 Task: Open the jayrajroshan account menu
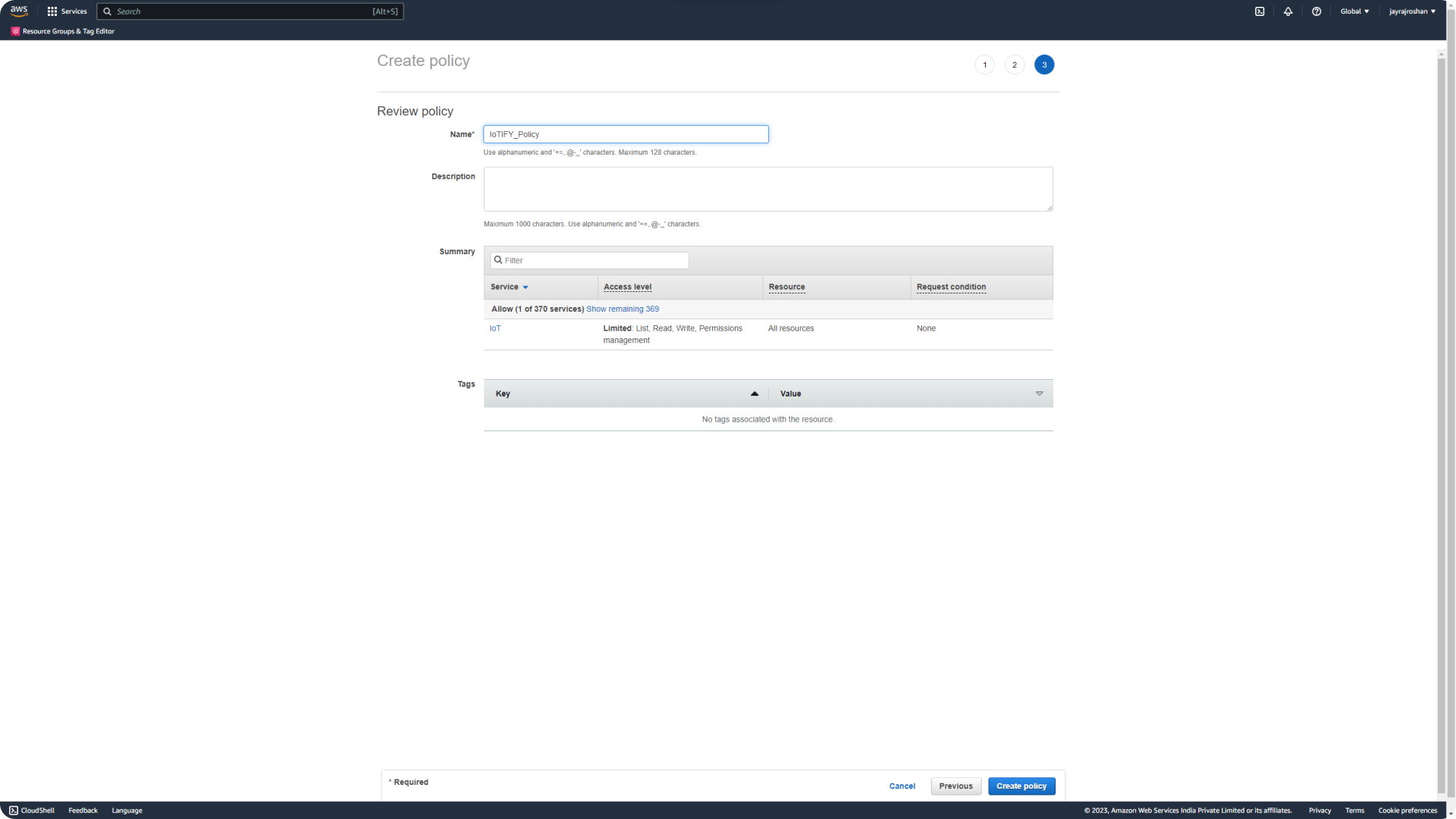1412,11
